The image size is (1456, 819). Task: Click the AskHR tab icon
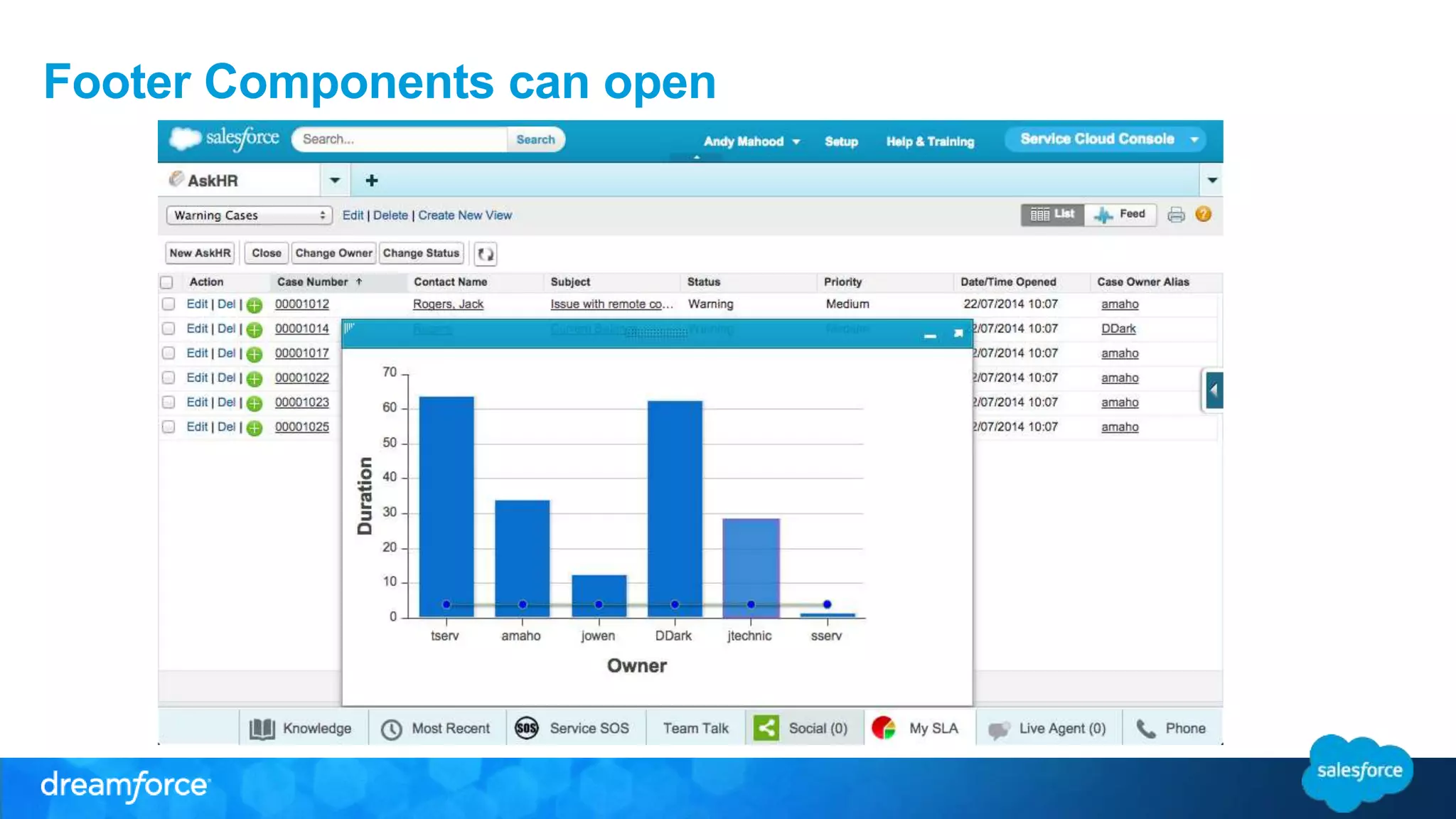tap(176, 179)
